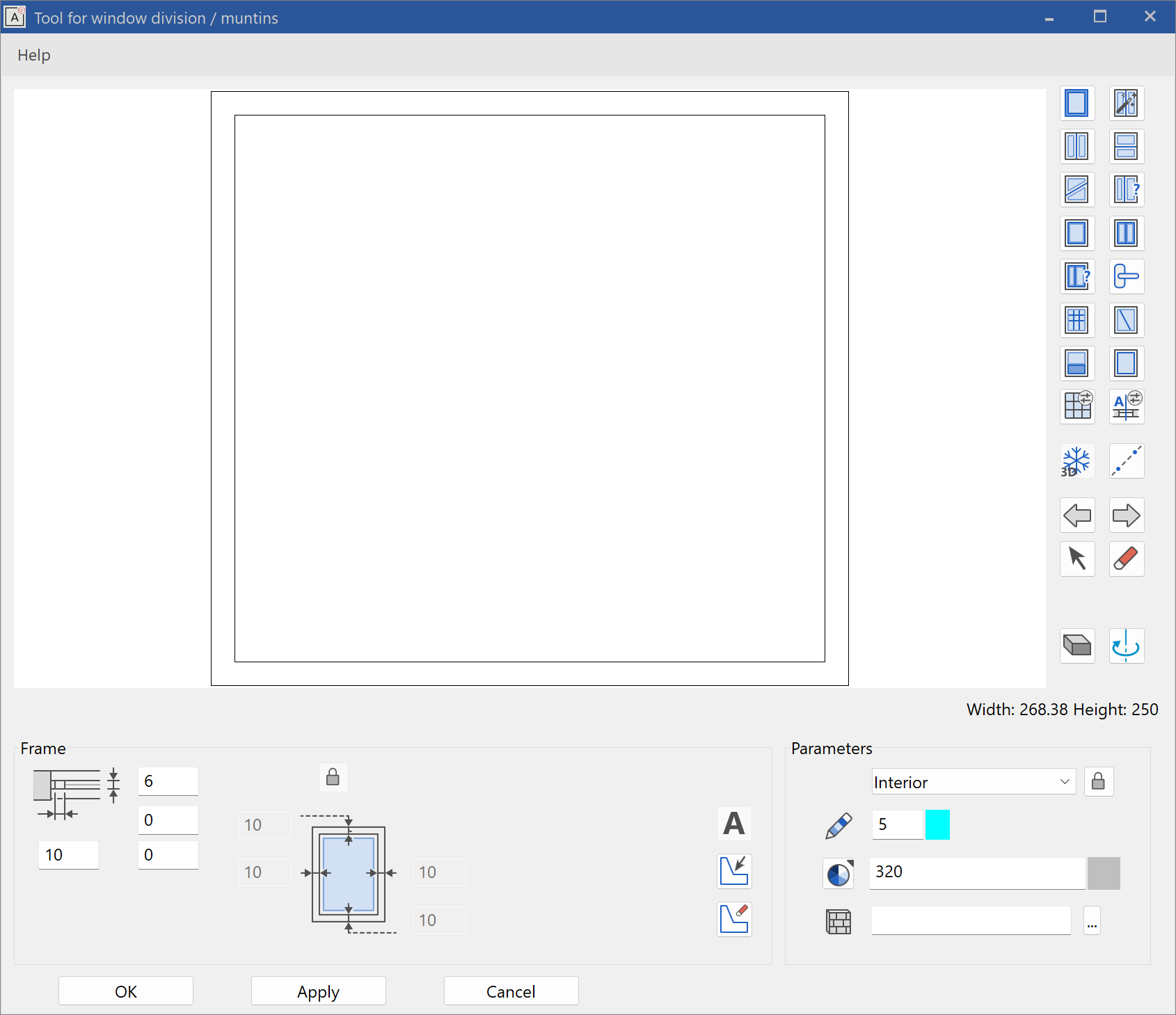Toggle the Parameters lock next to Interior
This screenshot has width=1176, height=1015.
[1099, 781]
